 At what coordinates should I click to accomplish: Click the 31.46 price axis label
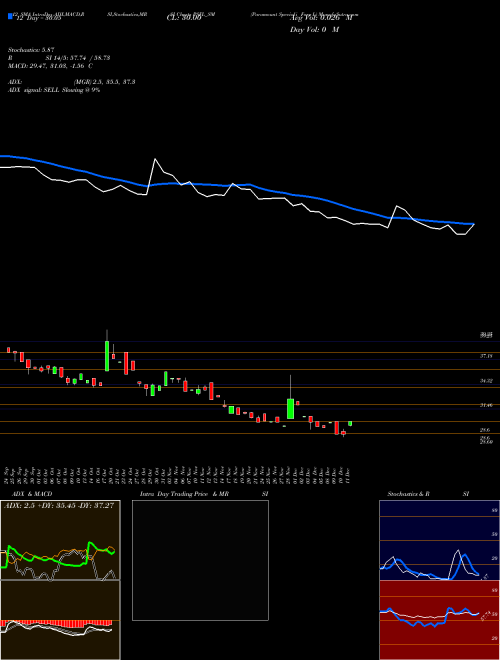pos(486,405)
